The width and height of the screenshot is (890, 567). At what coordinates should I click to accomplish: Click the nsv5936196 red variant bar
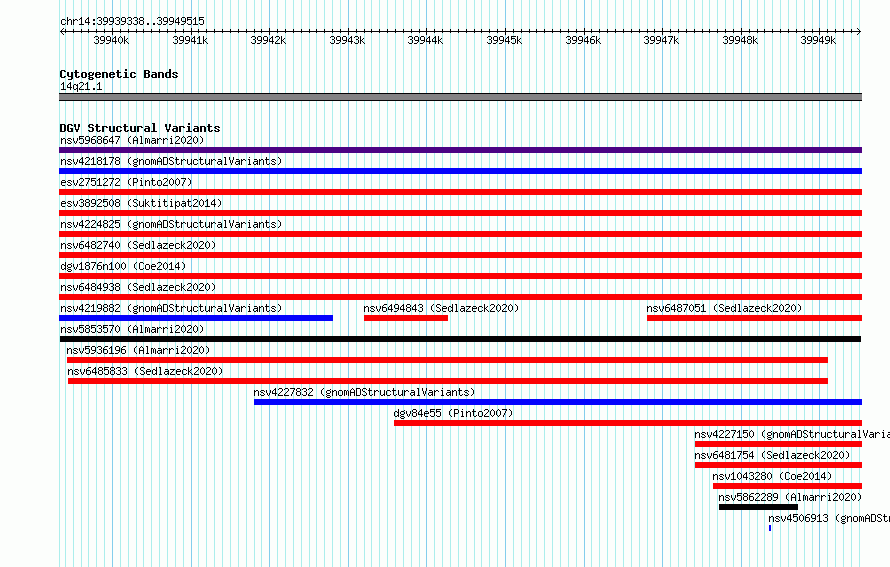click(x=447, y=360)
